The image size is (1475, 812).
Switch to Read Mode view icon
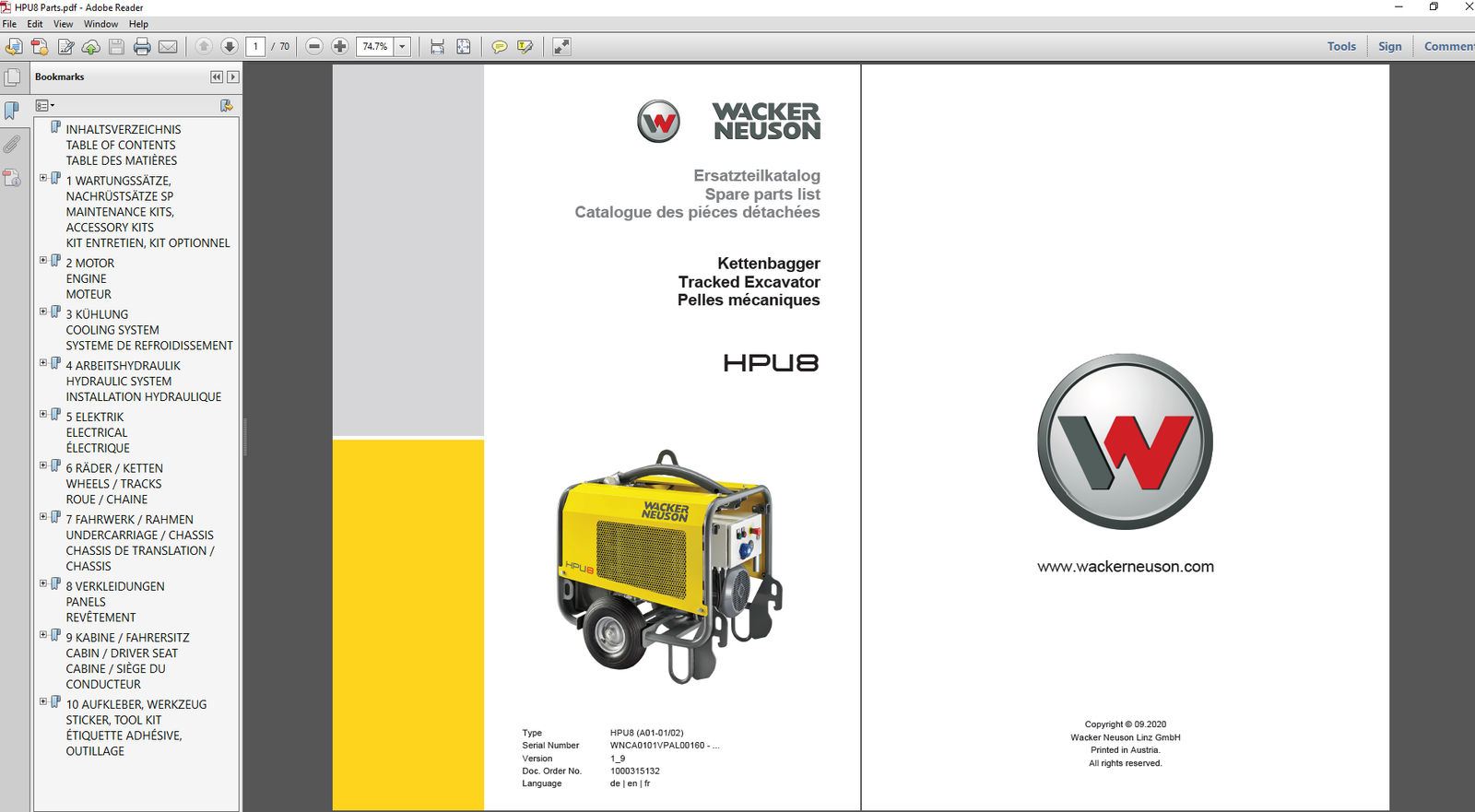(561, 47)
